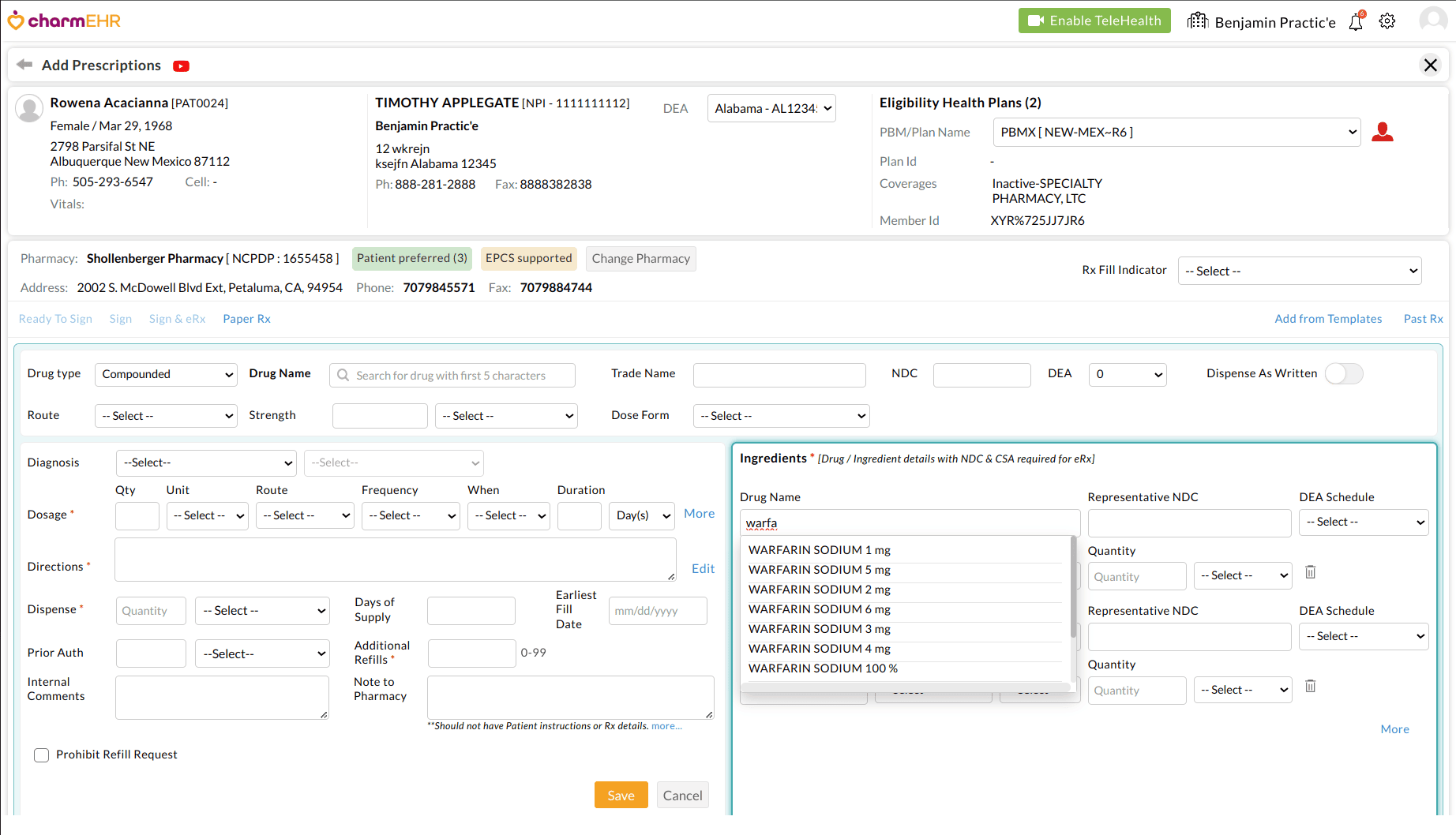Toggle Dispense As Written switch

[x=1343, y=373]
